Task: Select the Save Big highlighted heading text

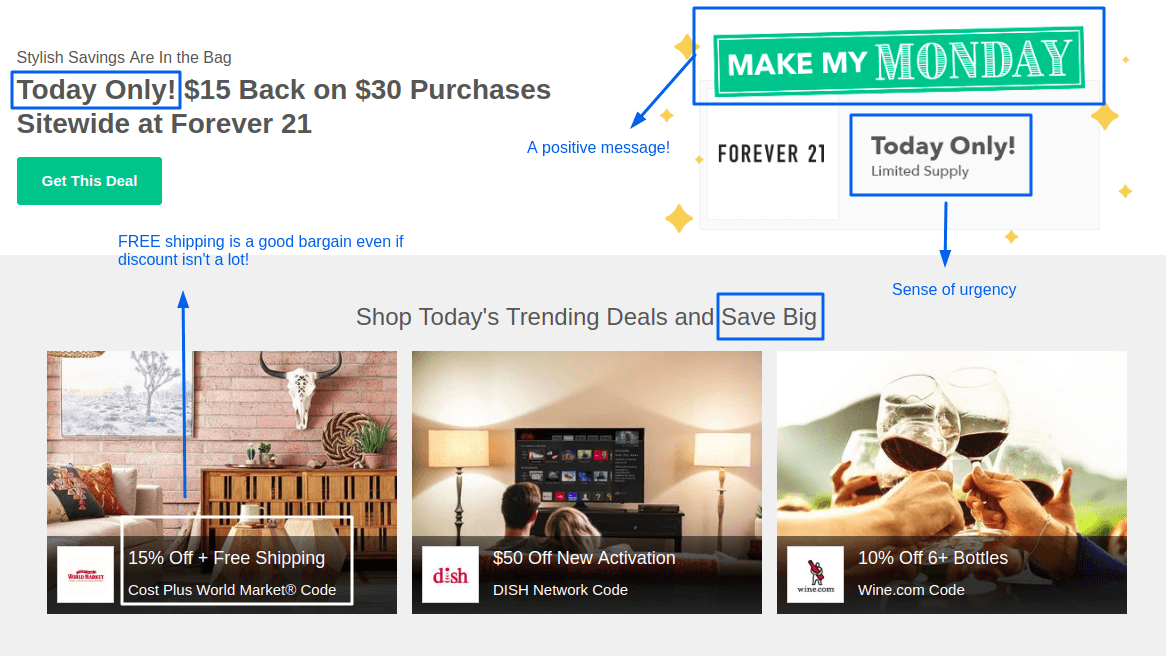Action: (x=769, y=317)
